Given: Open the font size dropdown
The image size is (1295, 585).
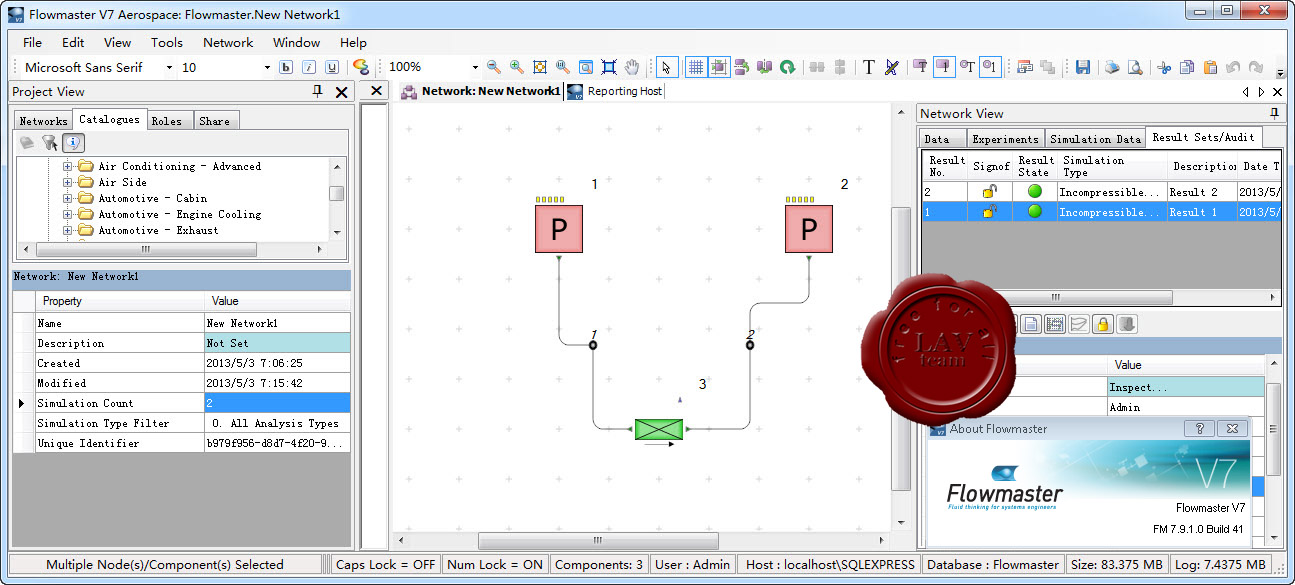Looking at the screenshot, I should pyautogui.click(x=267, y=67).
